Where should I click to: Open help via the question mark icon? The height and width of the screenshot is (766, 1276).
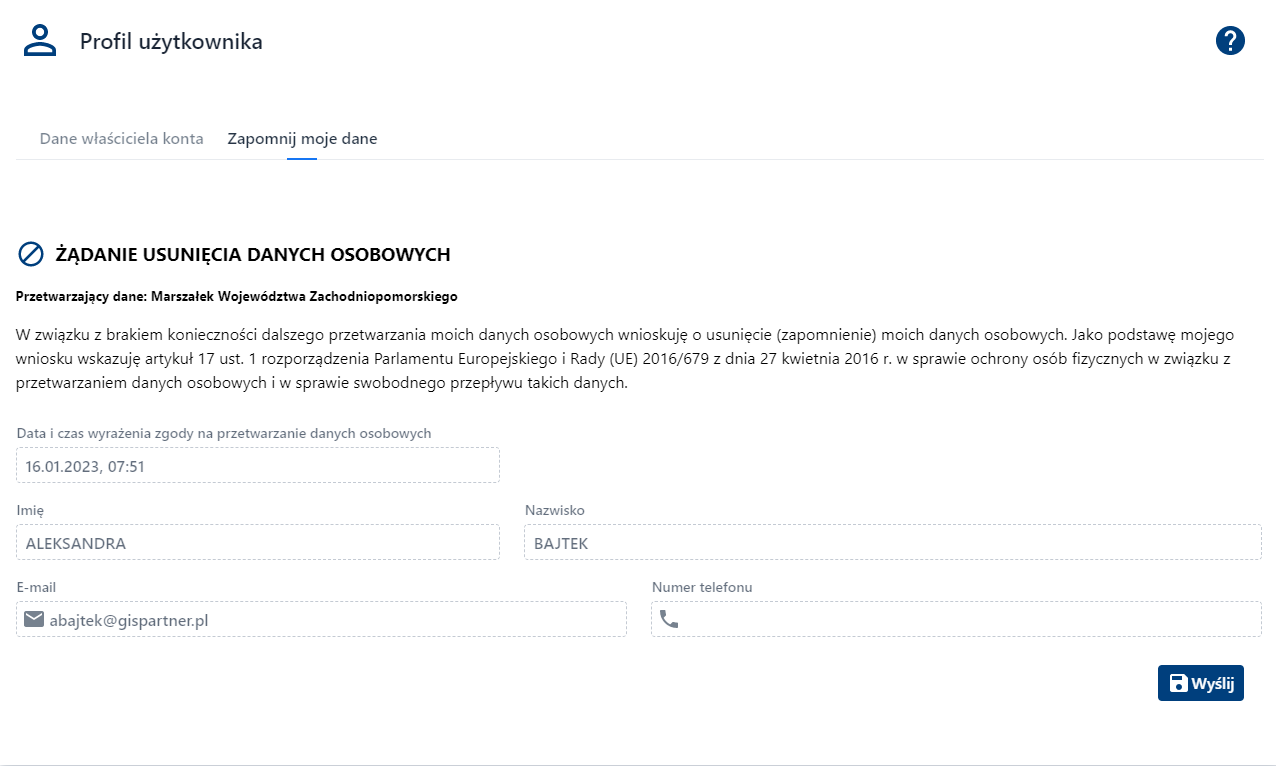(x=1230, y=41)
